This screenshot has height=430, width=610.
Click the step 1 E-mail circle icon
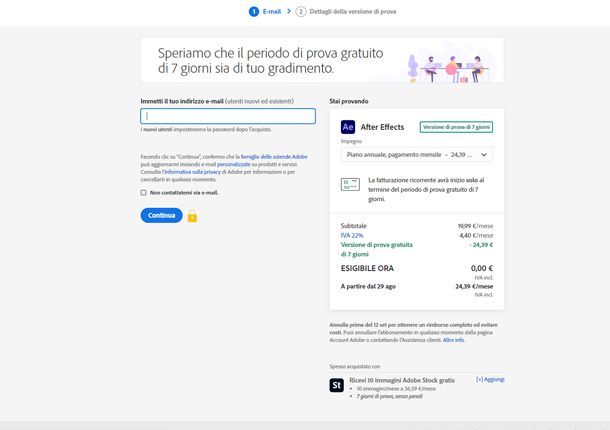pyautogui.click(x=254, y=12)
